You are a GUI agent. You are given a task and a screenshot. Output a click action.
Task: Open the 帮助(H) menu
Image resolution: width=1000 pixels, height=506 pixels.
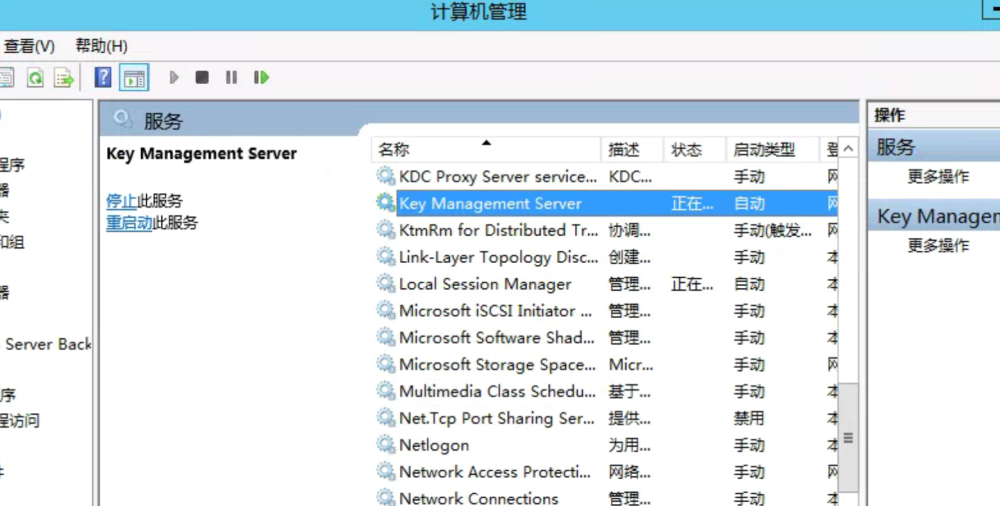(101, 46)
